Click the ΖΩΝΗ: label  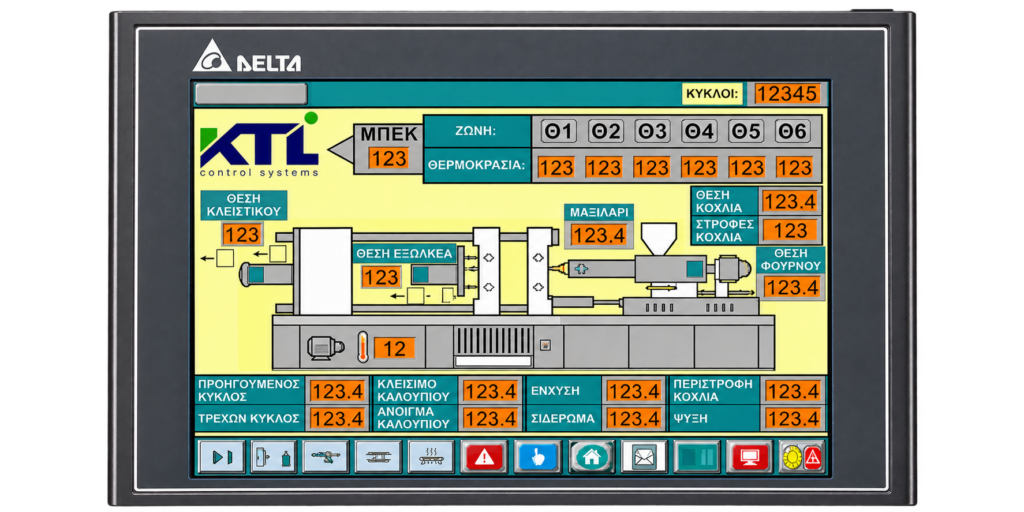(475, 131)
